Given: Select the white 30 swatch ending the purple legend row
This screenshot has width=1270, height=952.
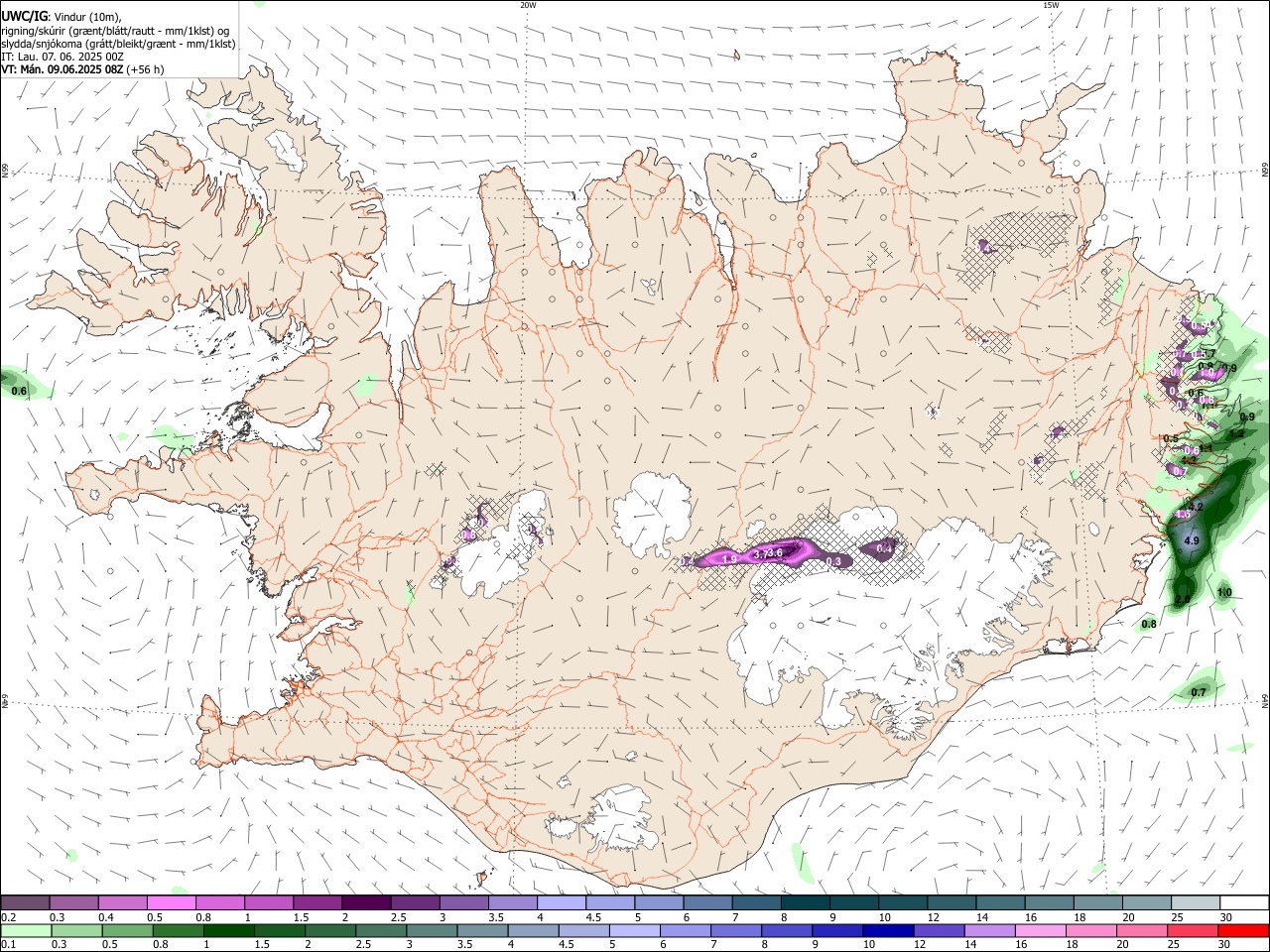Looking at the screenshot, I should [1245, 902].
